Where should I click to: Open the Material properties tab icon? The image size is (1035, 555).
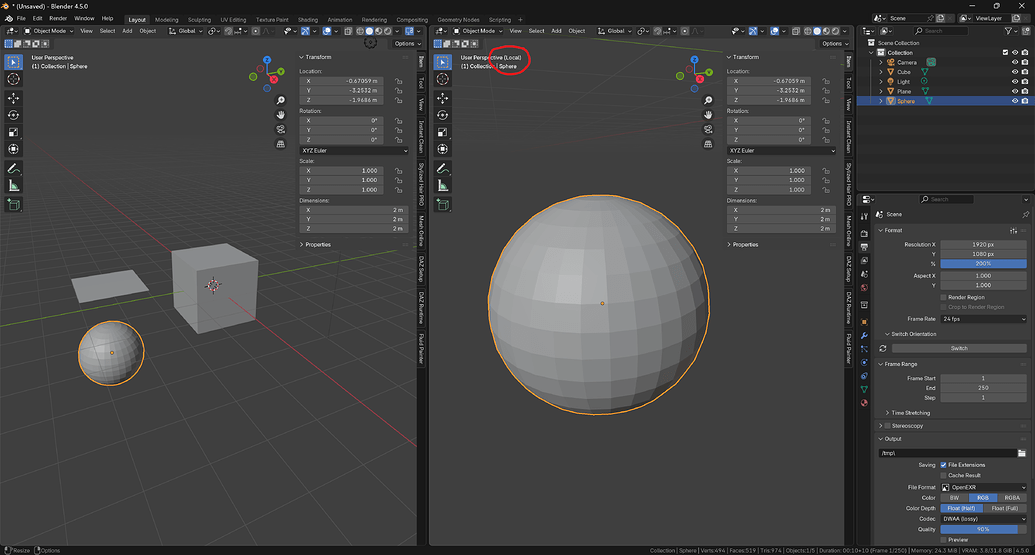pos(864,403)
